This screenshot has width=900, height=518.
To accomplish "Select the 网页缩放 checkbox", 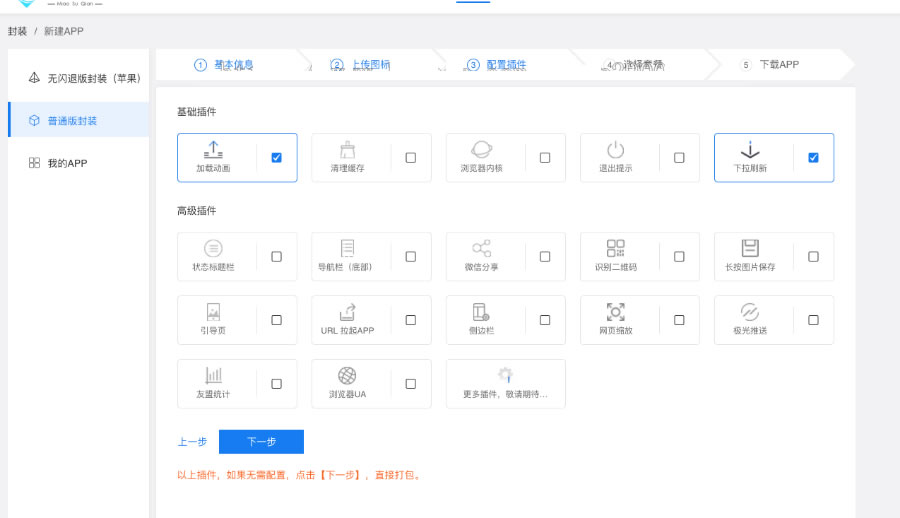I will coord(679,320).
